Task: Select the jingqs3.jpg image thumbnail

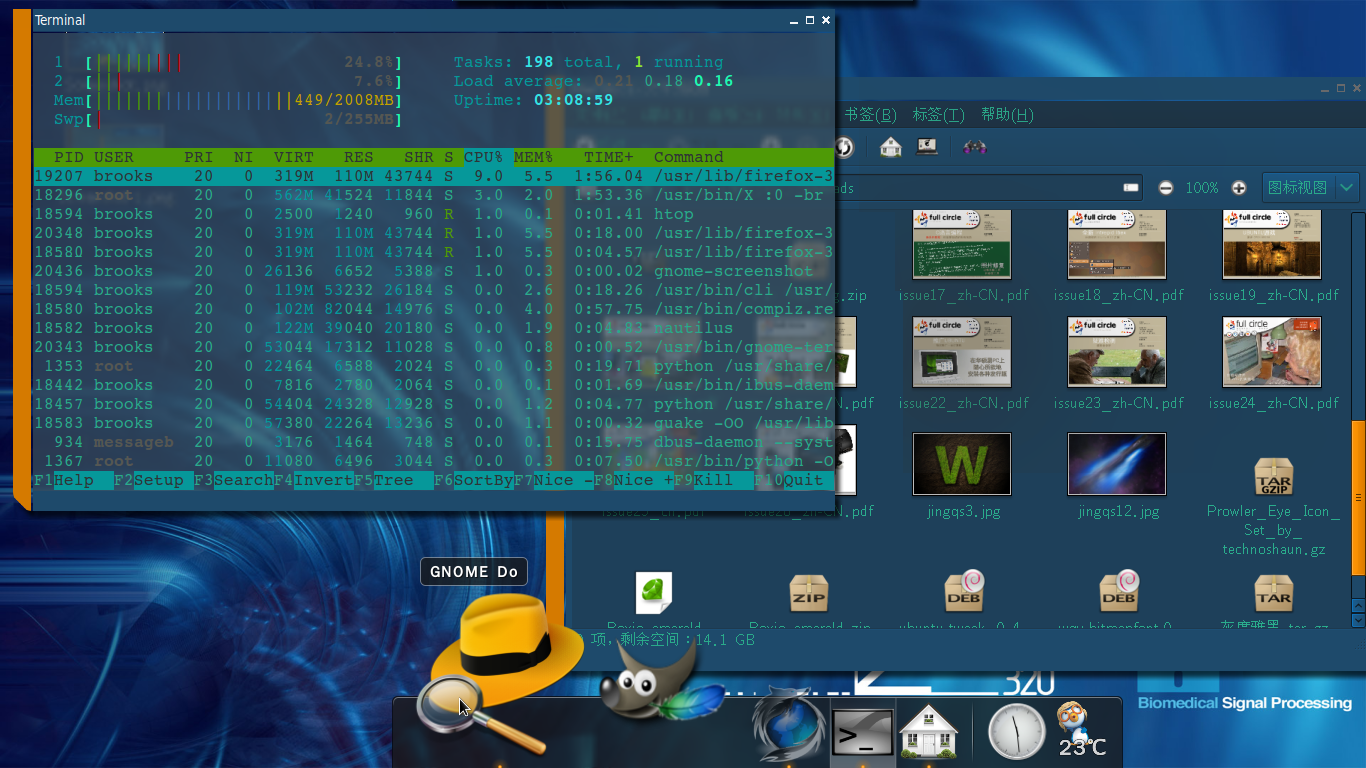Action: coord(962,463)
